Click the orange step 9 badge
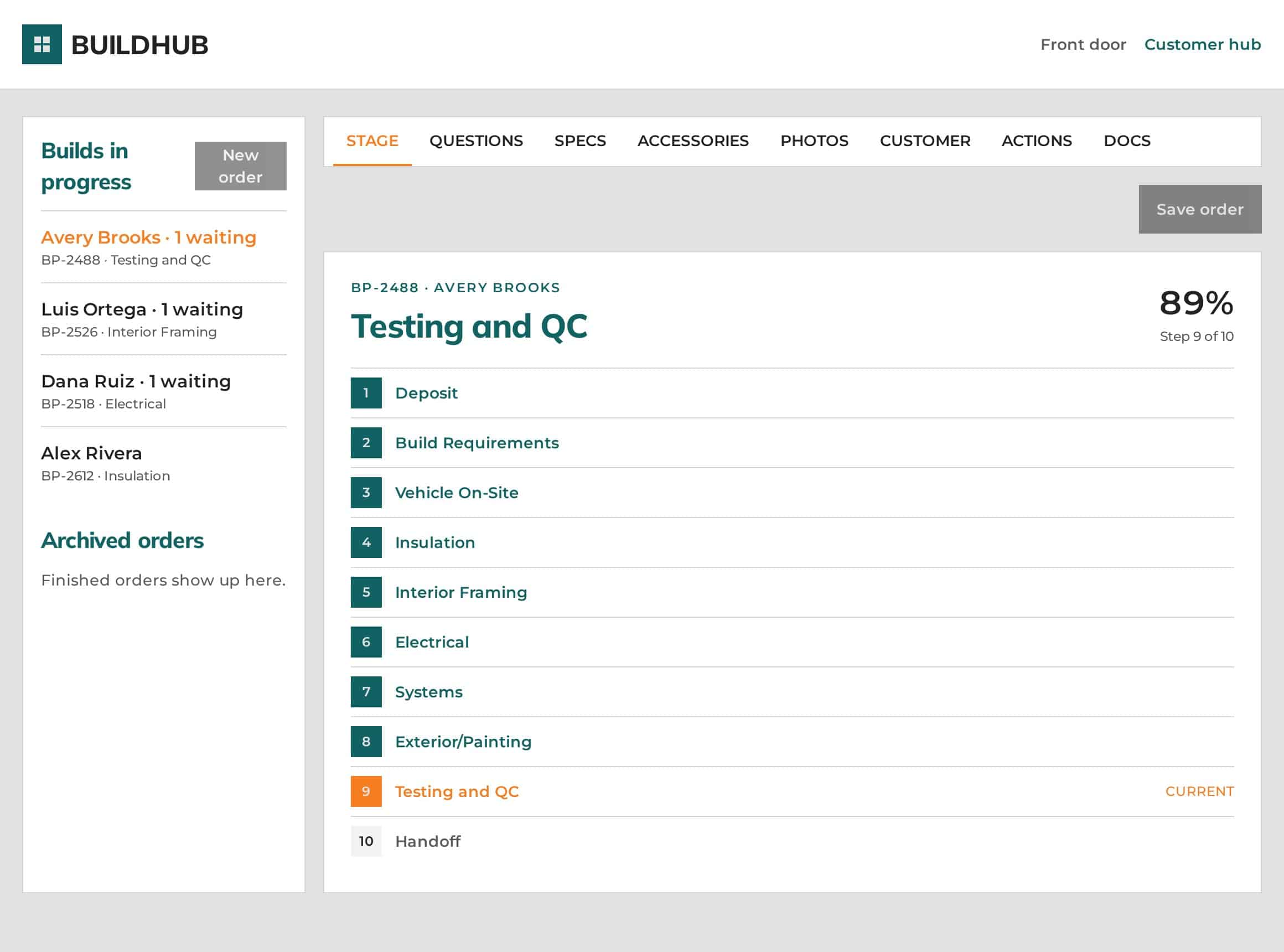Viewport: 1284px width, 952px height. pos(366,791)
